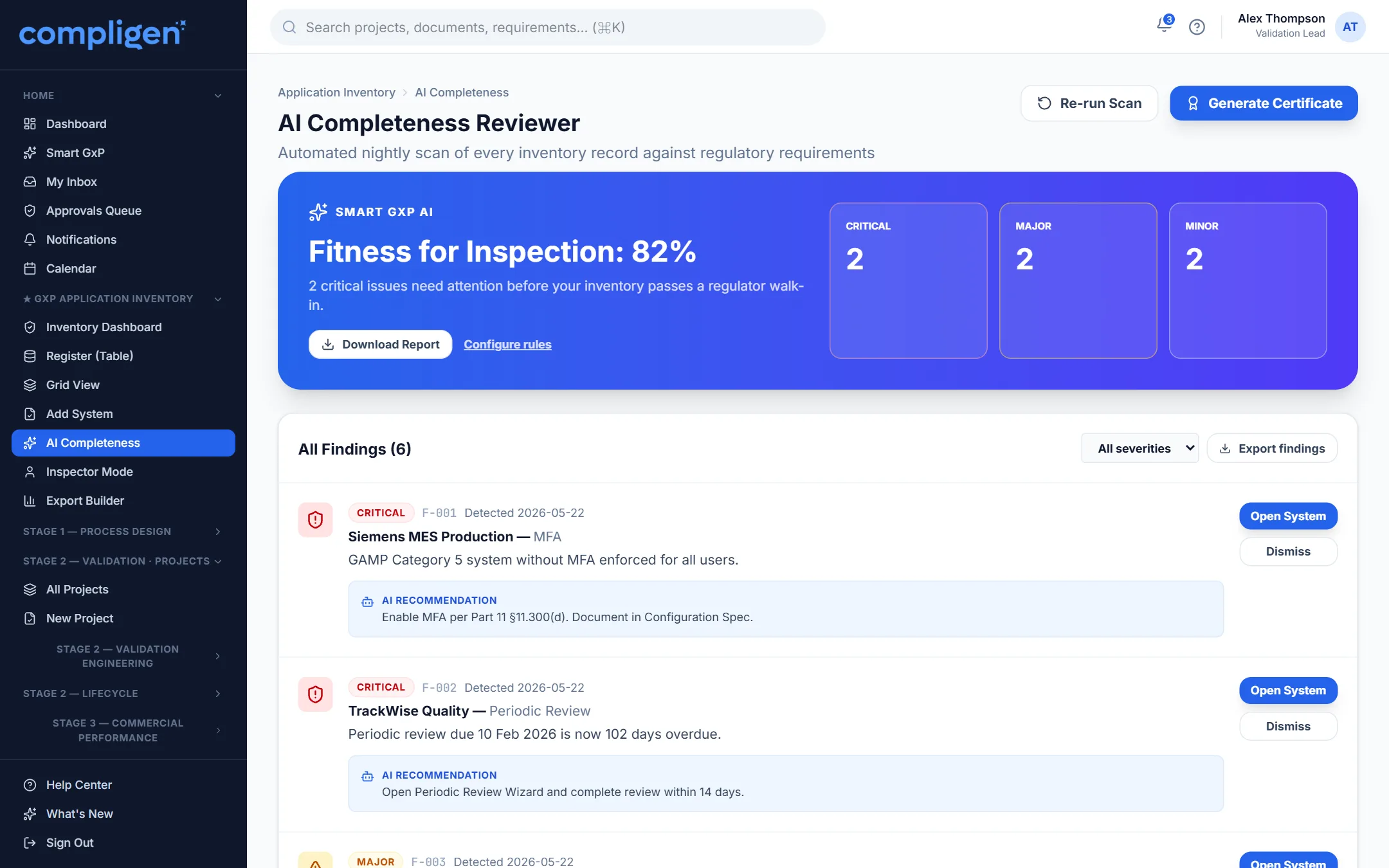Screen dimensions: 1389x868
Task: Open System for Siemens MES Production finding
Action: click(x=1288, y=516)
